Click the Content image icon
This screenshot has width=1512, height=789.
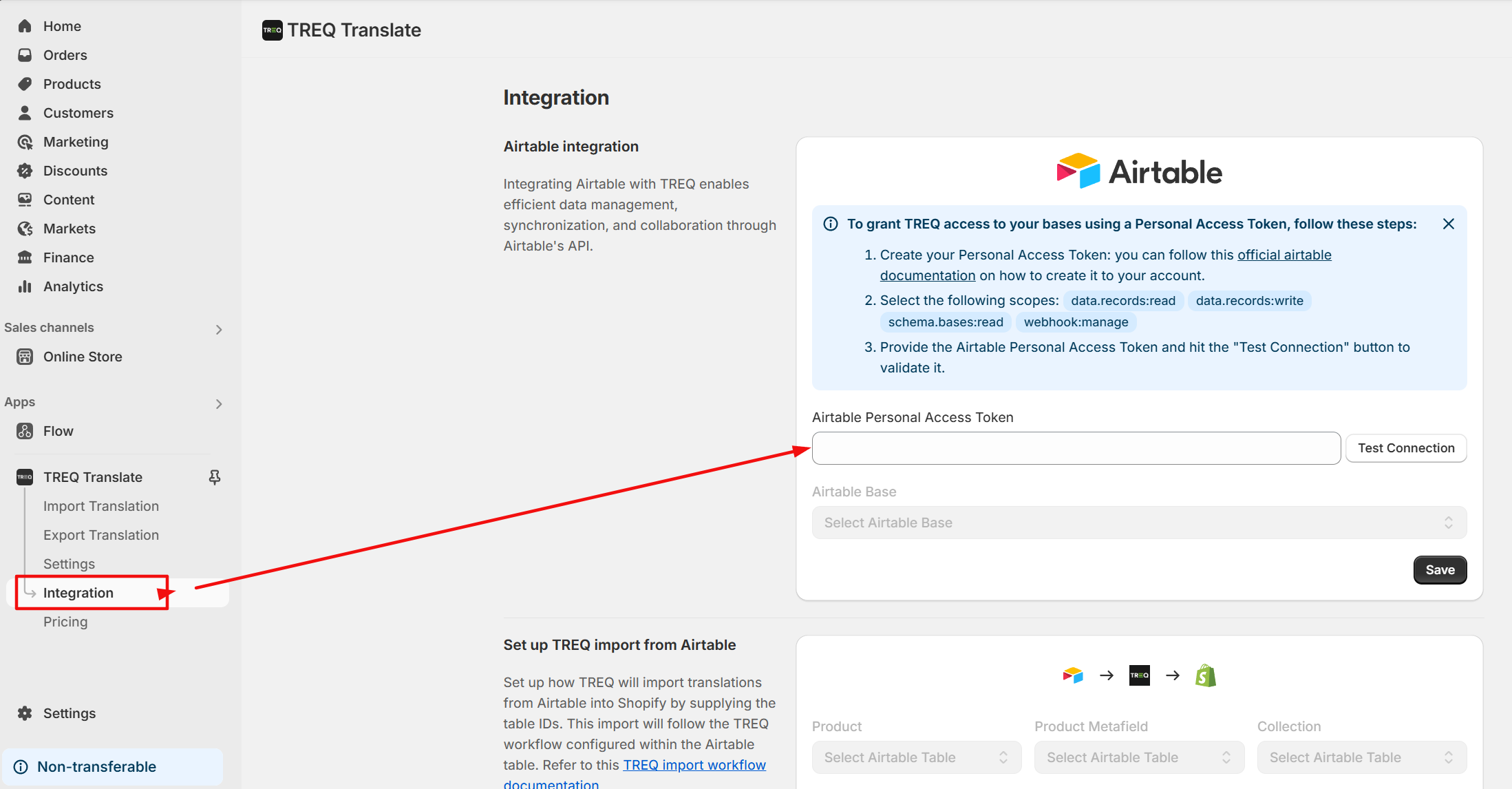coord(25,200)
